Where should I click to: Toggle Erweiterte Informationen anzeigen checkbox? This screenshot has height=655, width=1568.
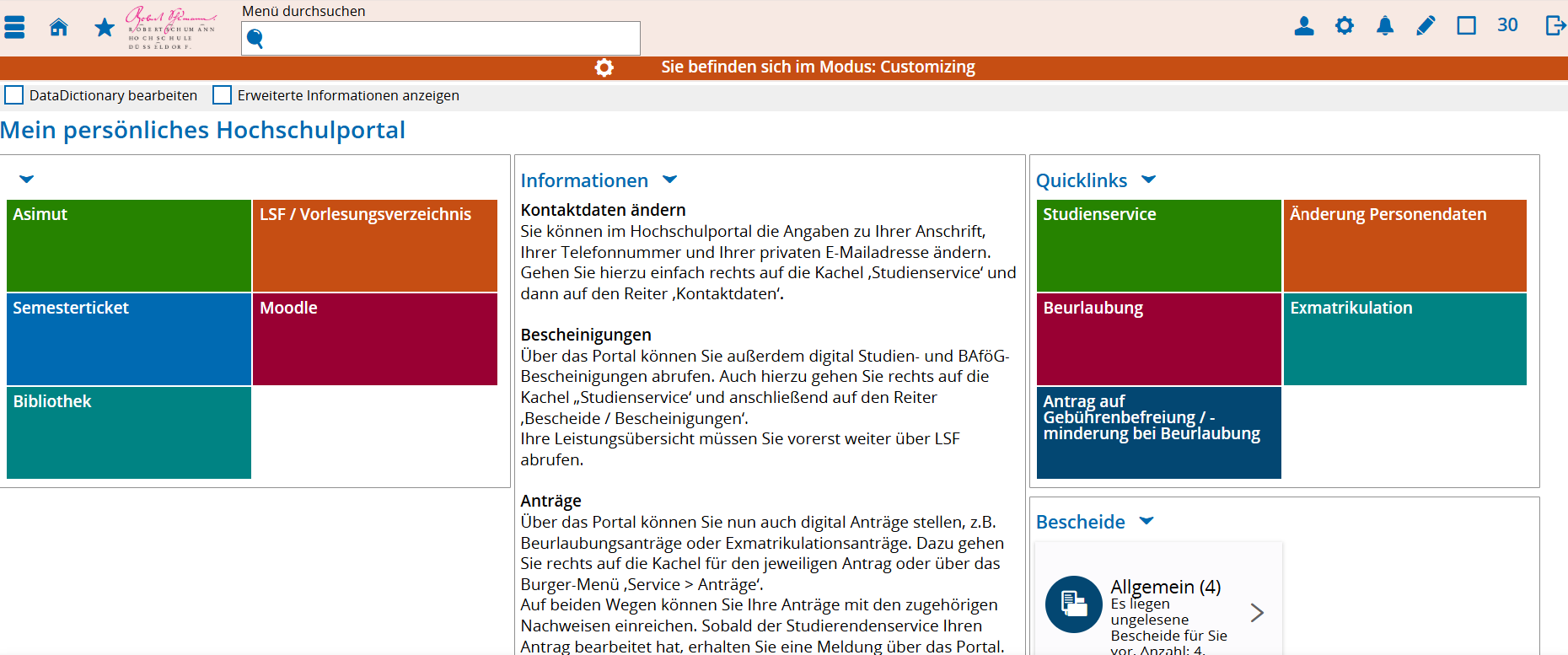(223, 95)
